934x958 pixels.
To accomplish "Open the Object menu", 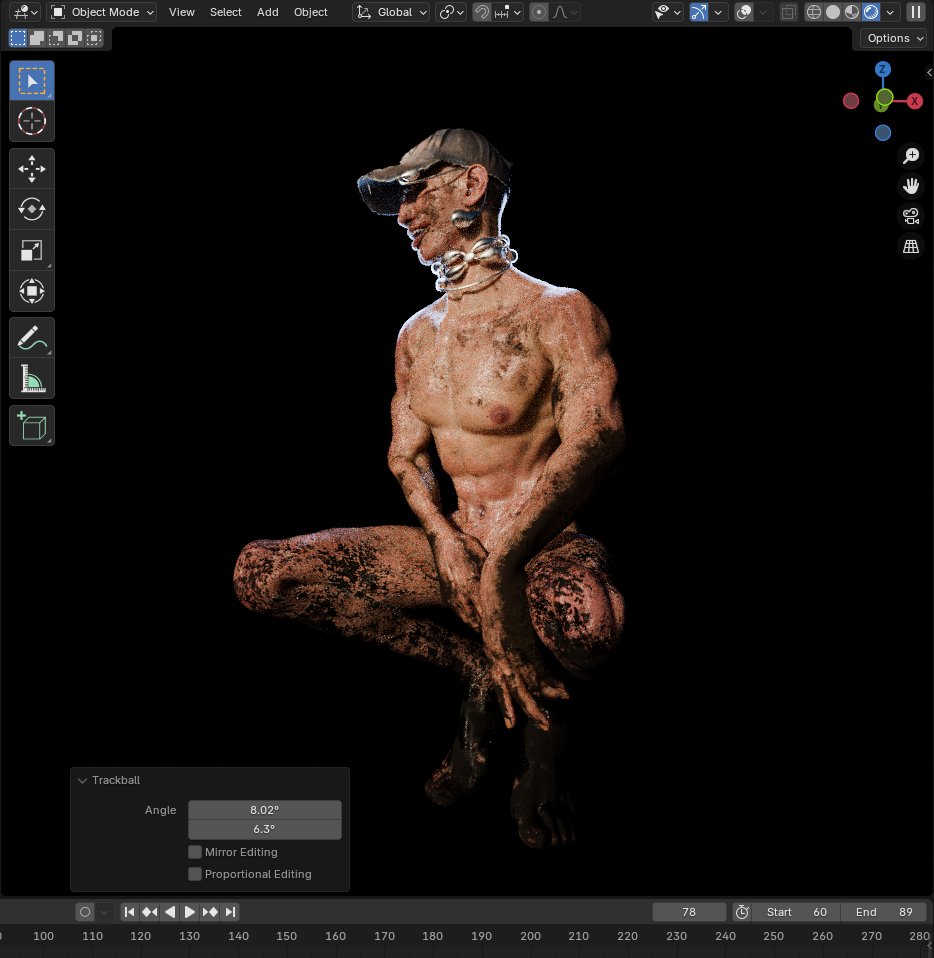I will tap(310, 12).
